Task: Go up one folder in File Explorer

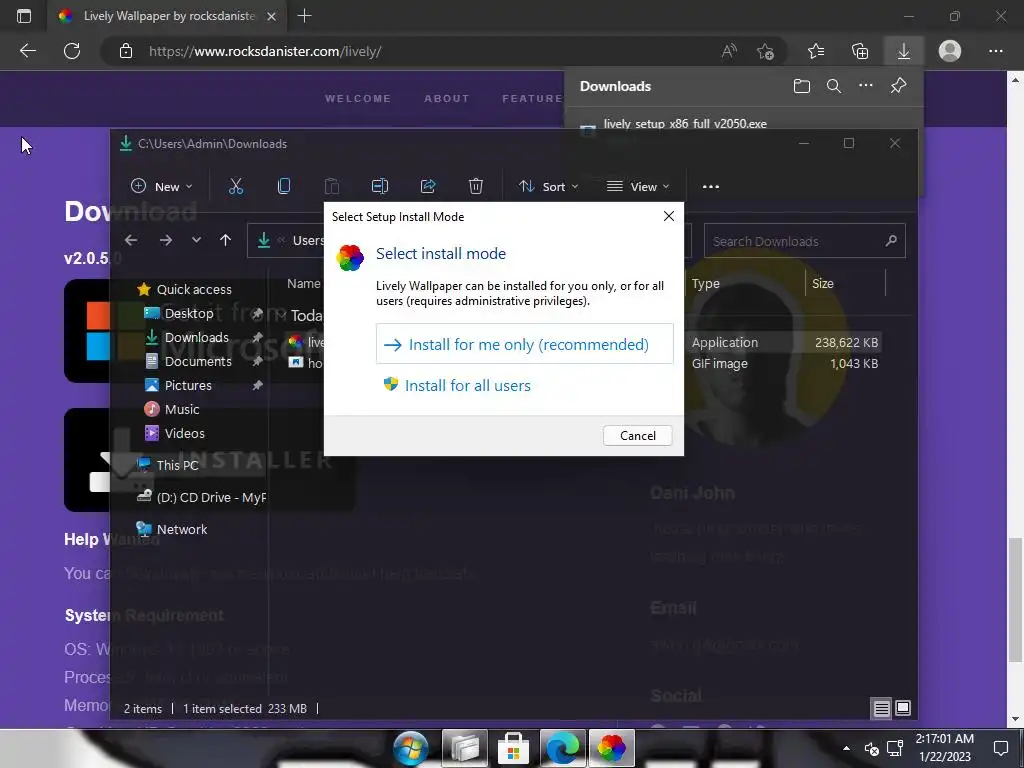Action: [x=225, y=240]
